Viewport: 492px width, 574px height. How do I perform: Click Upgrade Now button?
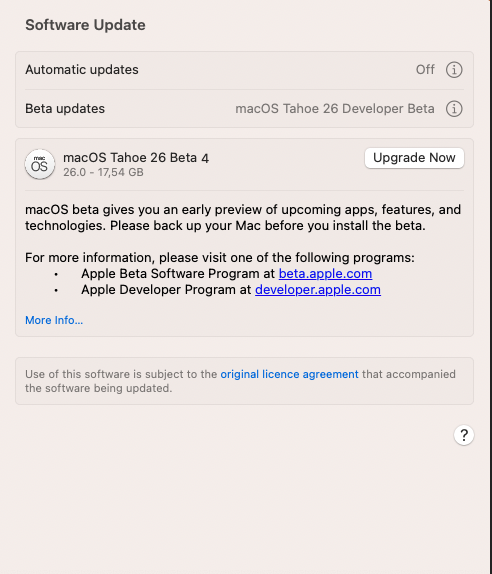point(414,158)
